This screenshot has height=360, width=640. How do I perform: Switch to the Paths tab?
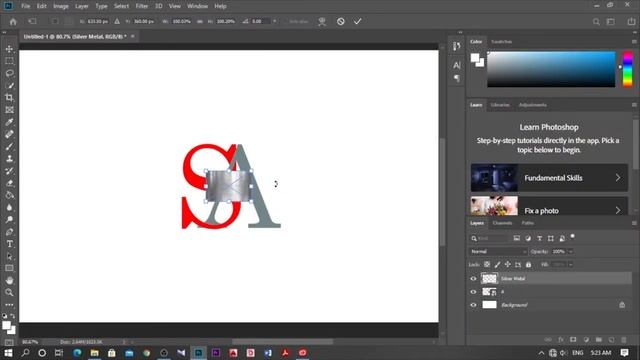[527, 223]
